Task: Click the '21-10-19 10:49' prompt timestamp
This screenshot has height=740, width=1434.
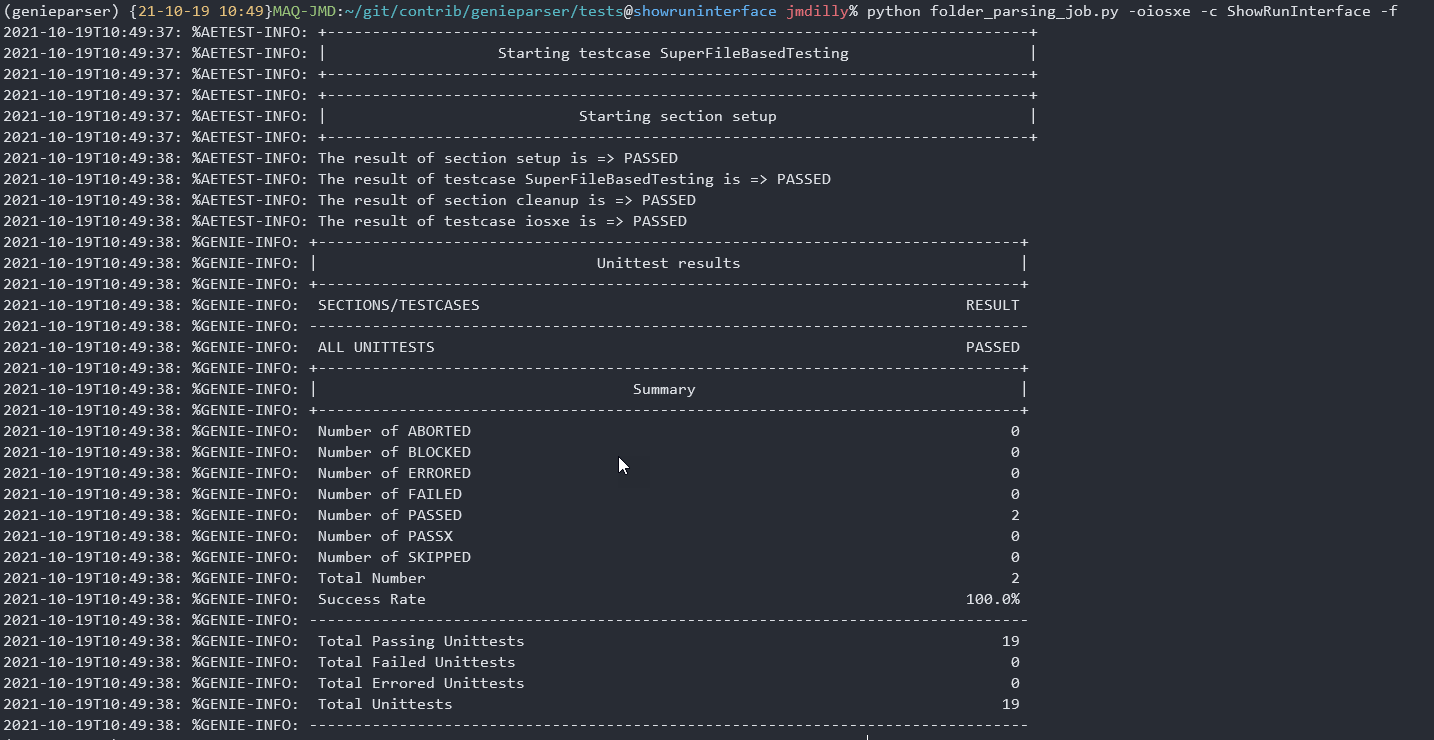Action: click(x=201, y=11)
